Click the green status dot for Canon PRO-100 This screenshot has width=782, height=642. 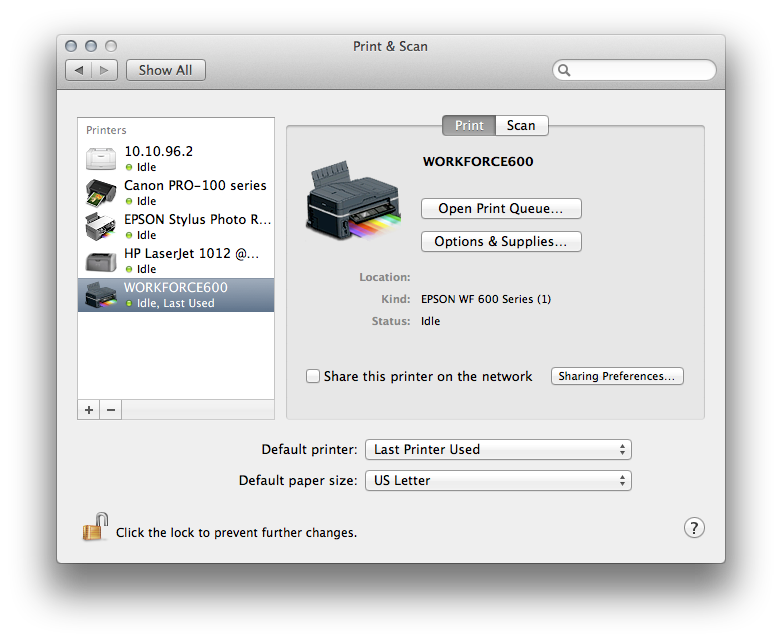129,201
